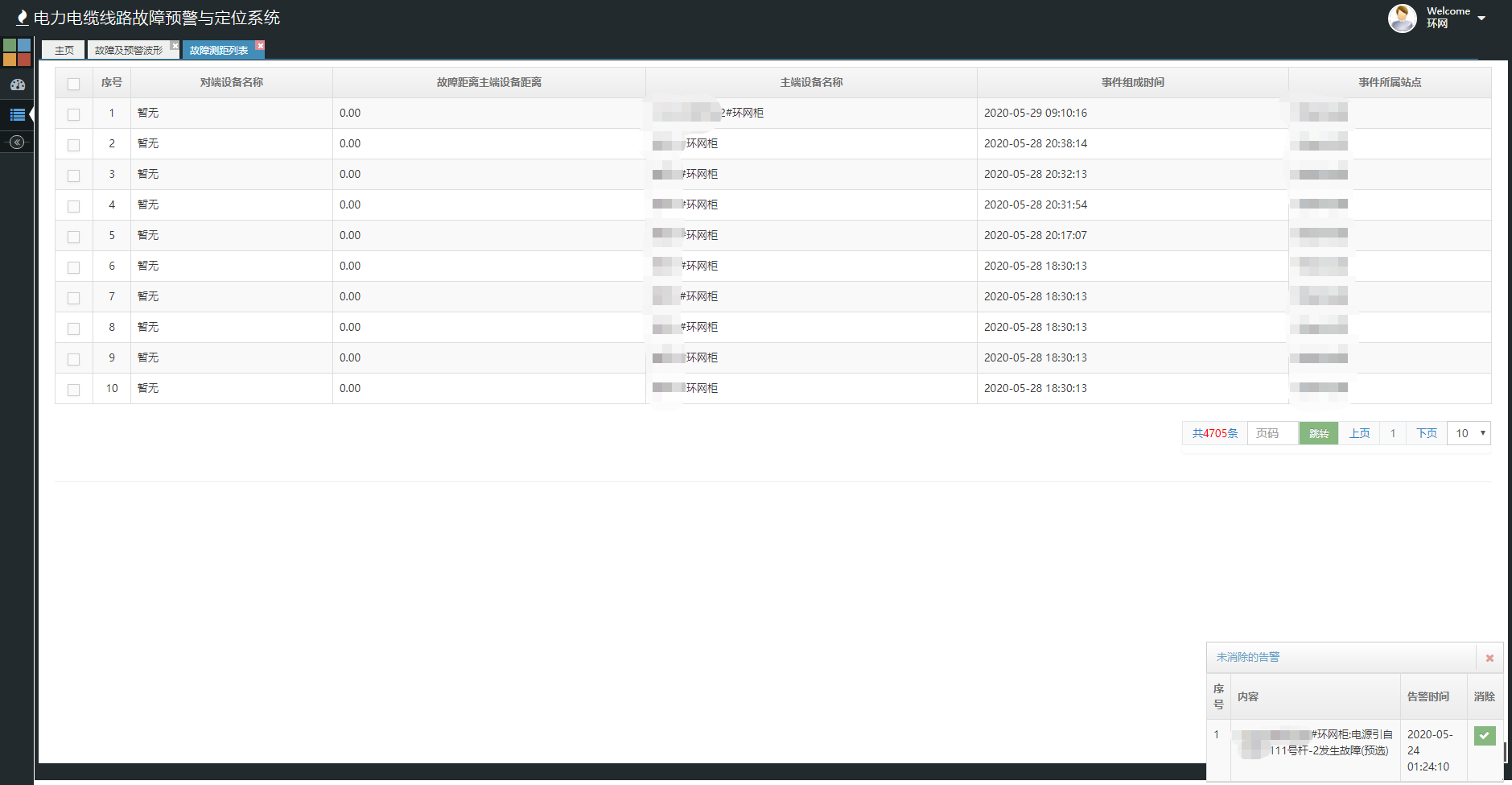Open the dashboard gauge sidebar icon

coord(17,85)
